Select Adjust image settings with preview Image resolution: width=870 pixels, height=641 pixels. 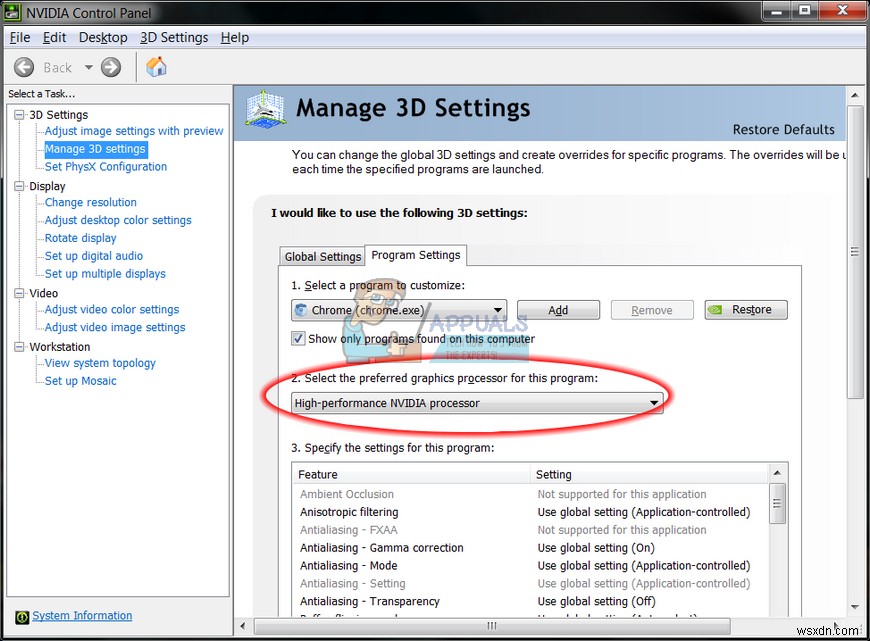tap(134, 131)
